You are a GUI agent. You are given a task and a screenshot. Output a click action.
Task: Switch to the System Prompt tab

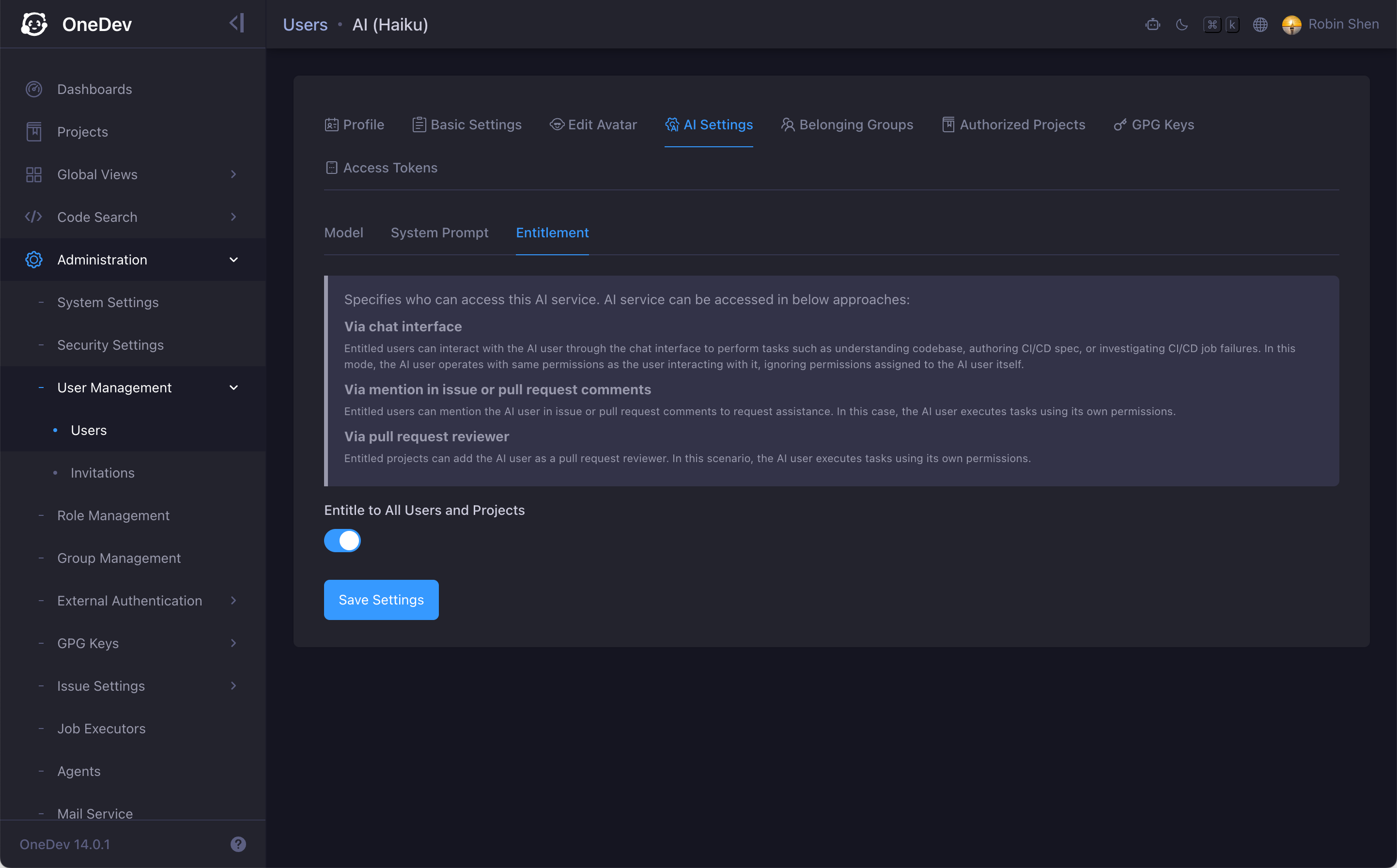pos(440,232)
